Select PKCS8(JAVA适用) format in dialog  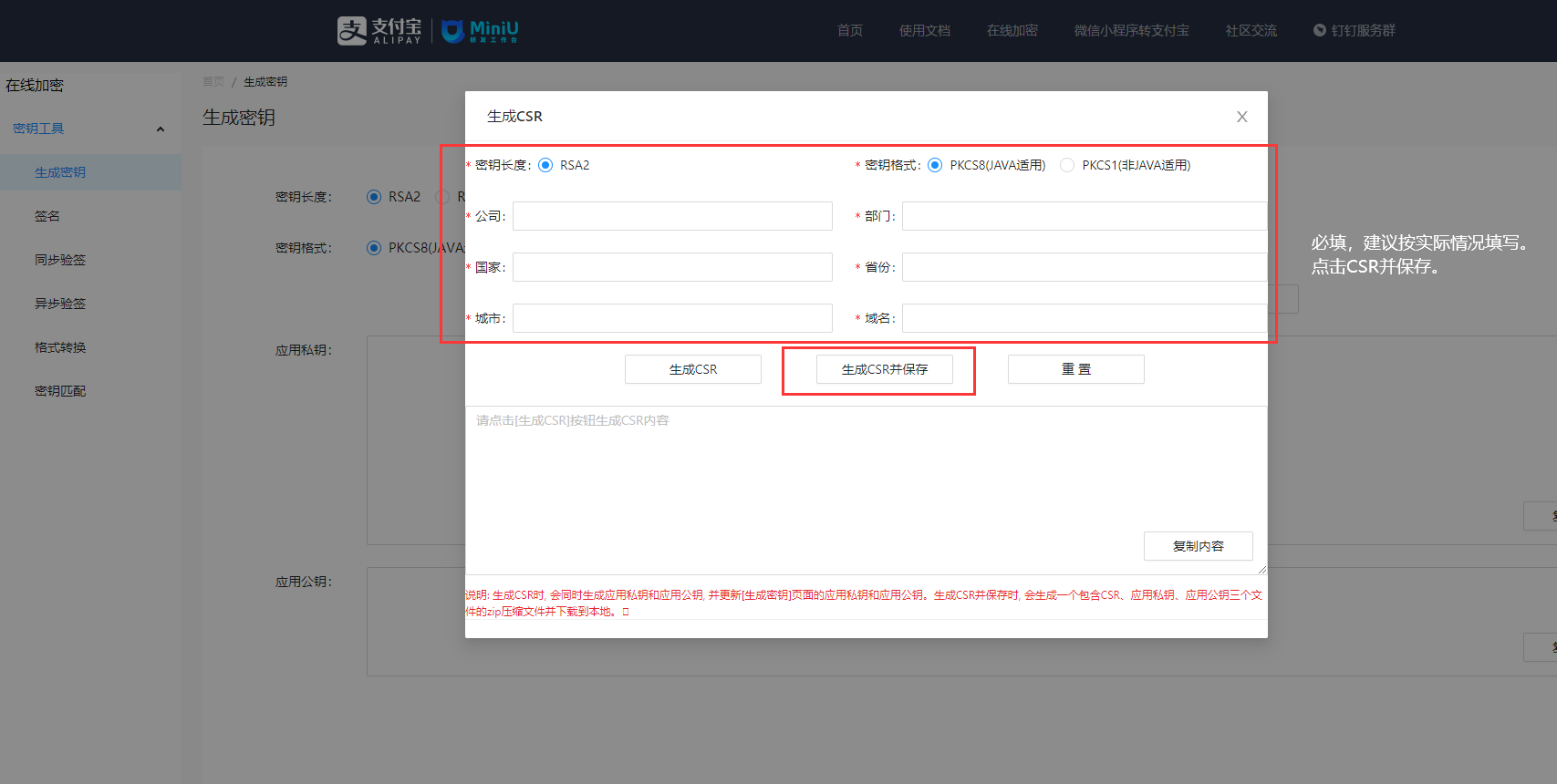pos(935,165)
